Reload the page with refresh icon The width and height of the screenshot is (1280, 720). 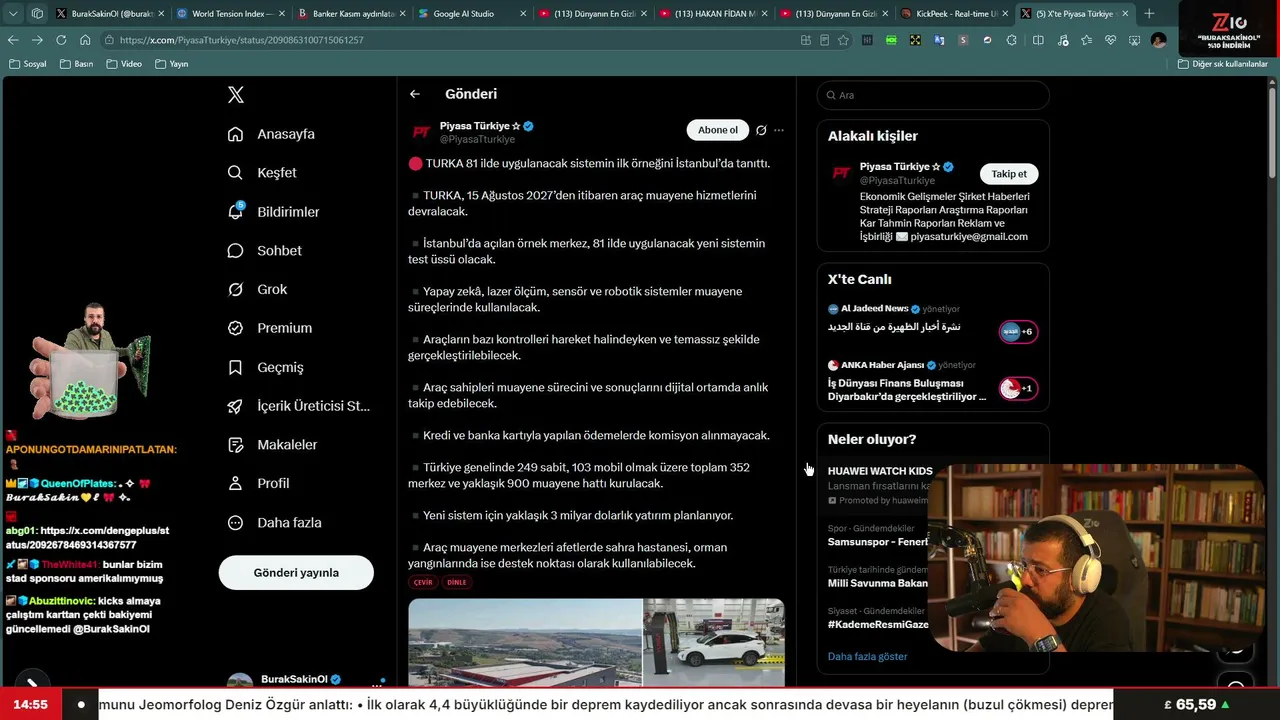click(61, 40)
